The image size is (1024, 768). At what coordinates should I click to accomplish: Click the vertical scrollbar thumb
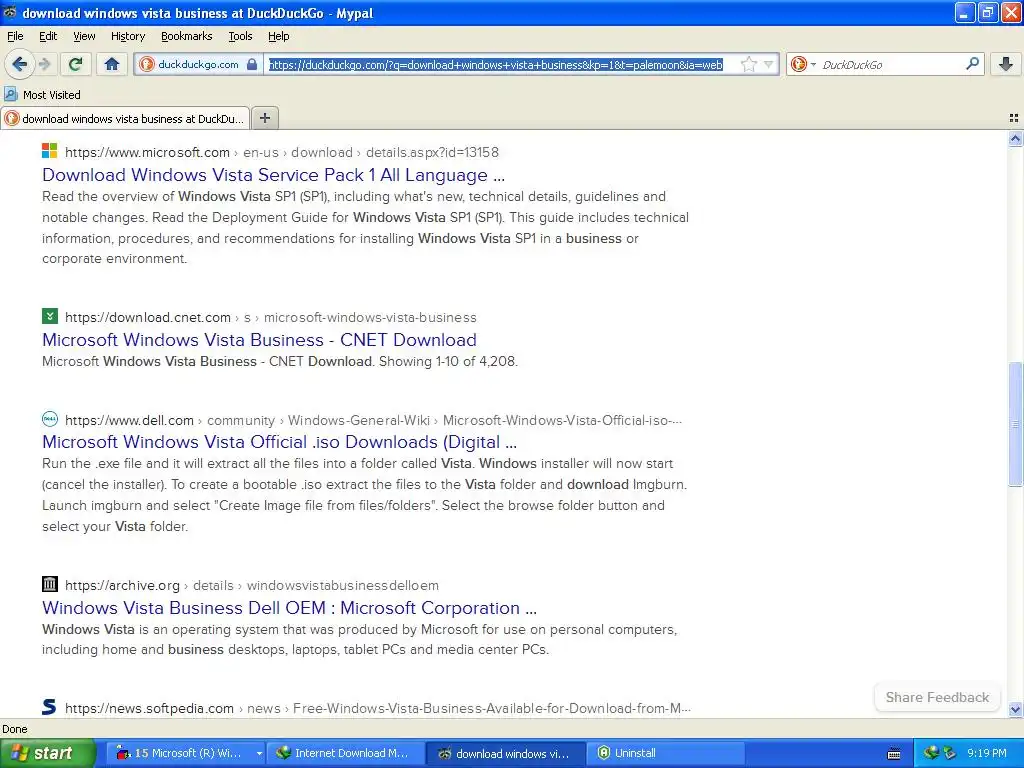1015,424
